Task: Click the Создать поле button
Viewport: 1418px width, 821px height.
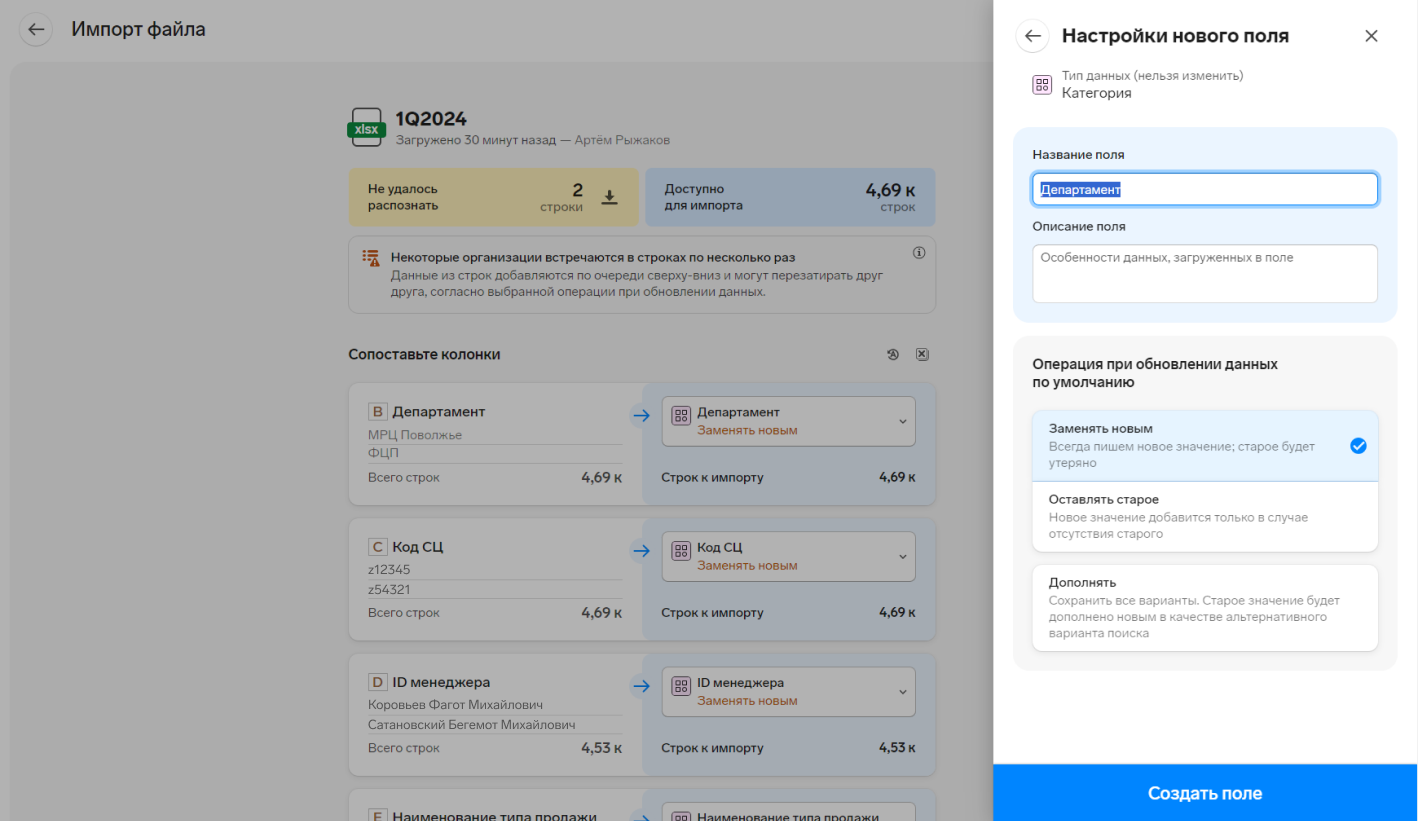Action: coord(1205,793)
